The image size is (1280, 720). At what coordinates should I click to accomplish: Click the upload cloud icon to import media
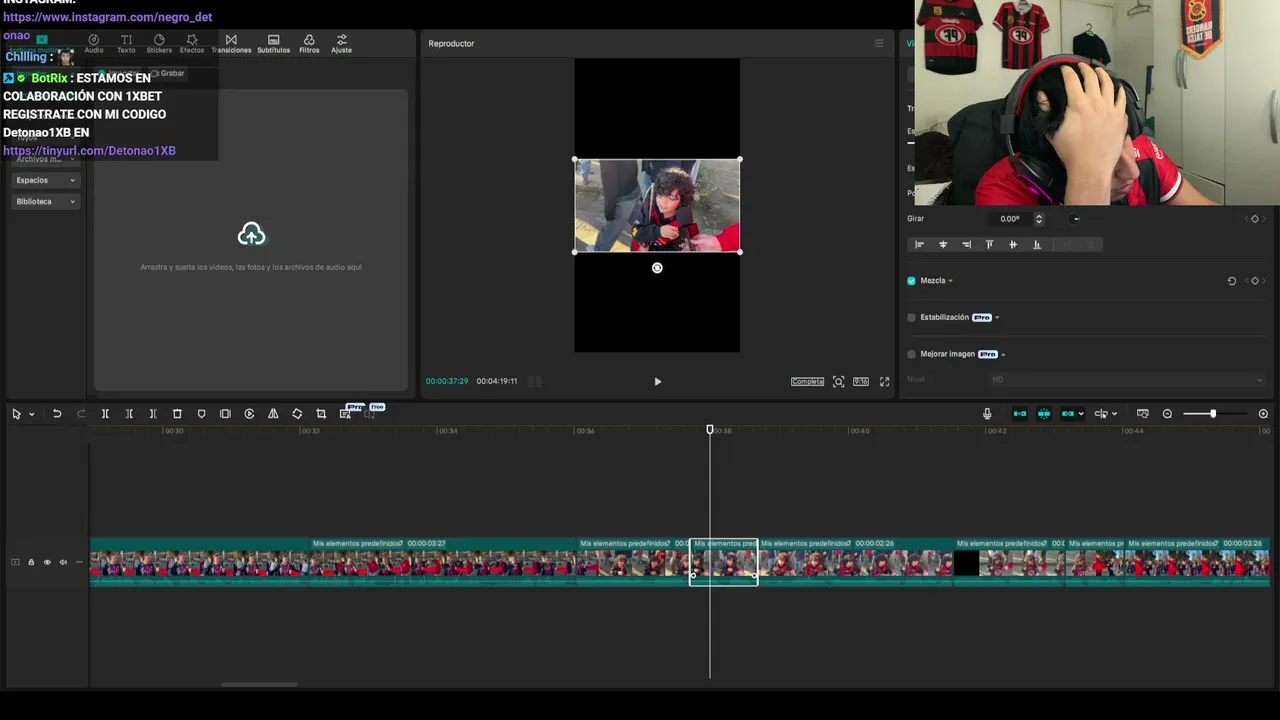pos(251,234)
